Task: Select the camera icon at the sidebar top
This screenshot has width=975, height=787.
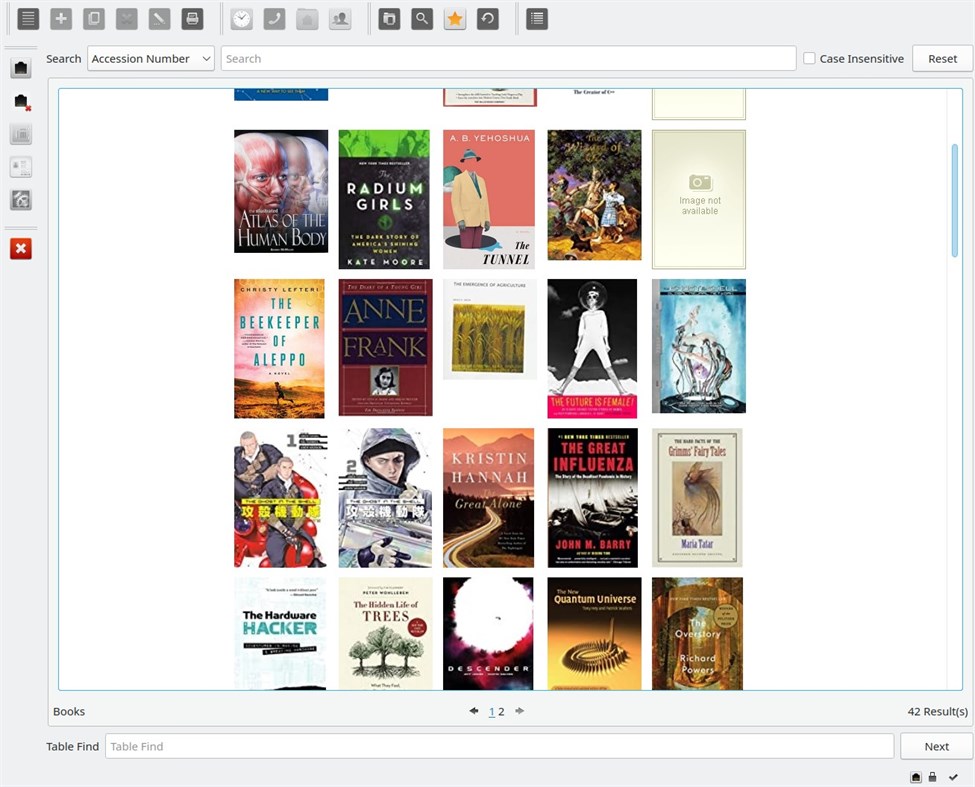Action: point(22,67)
